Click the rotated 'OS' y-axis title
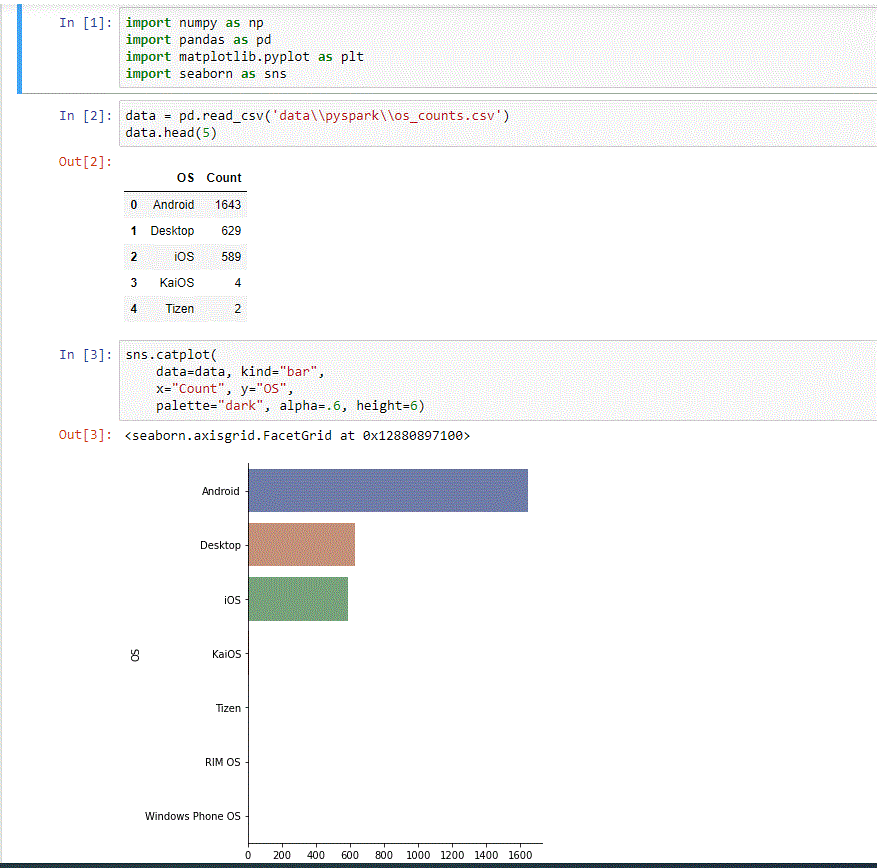Screen dimensions: 877x868 tap(135, 655)
